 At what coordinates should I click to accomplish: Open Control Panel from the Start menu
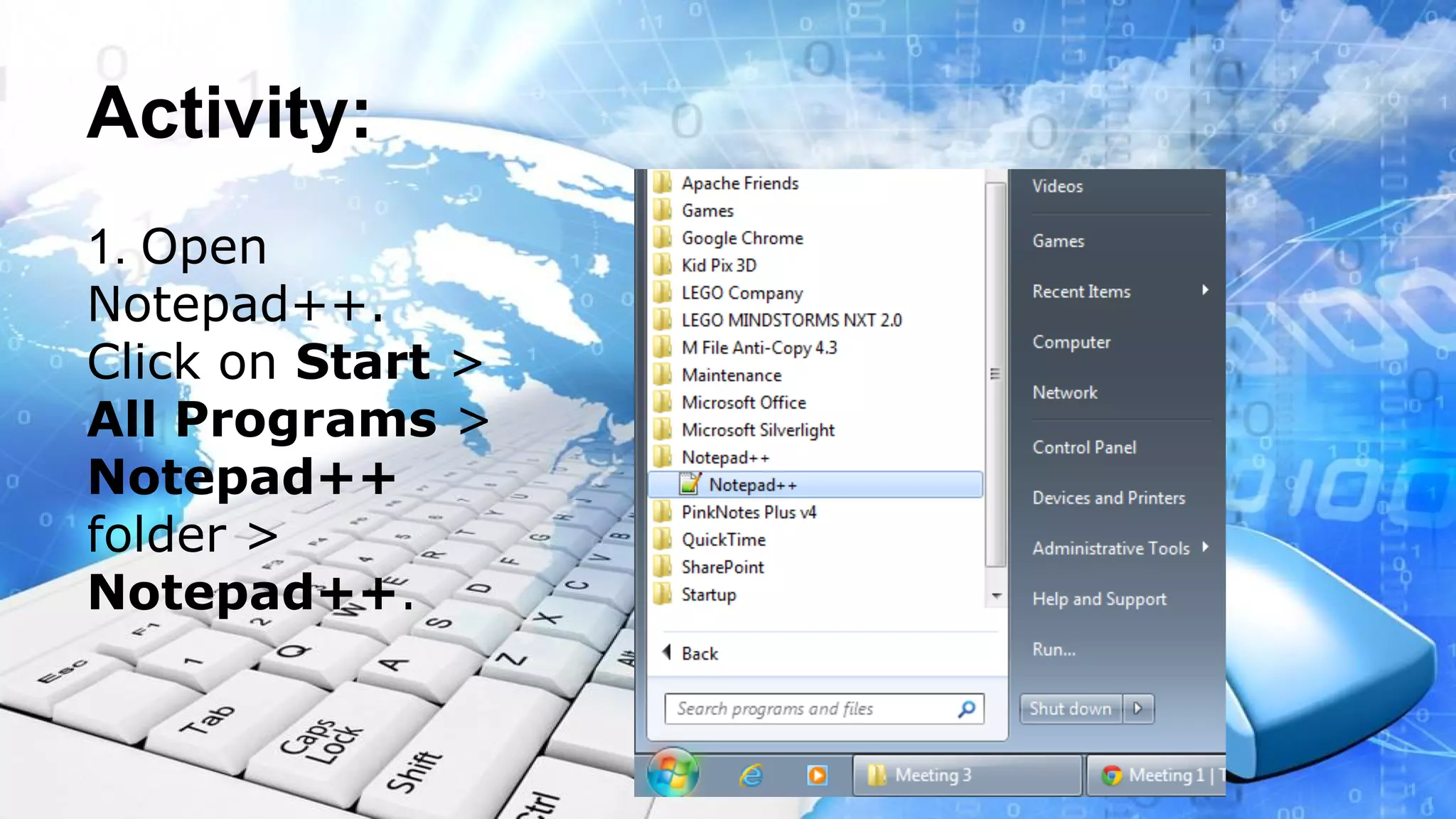[x=1084, y=447]
